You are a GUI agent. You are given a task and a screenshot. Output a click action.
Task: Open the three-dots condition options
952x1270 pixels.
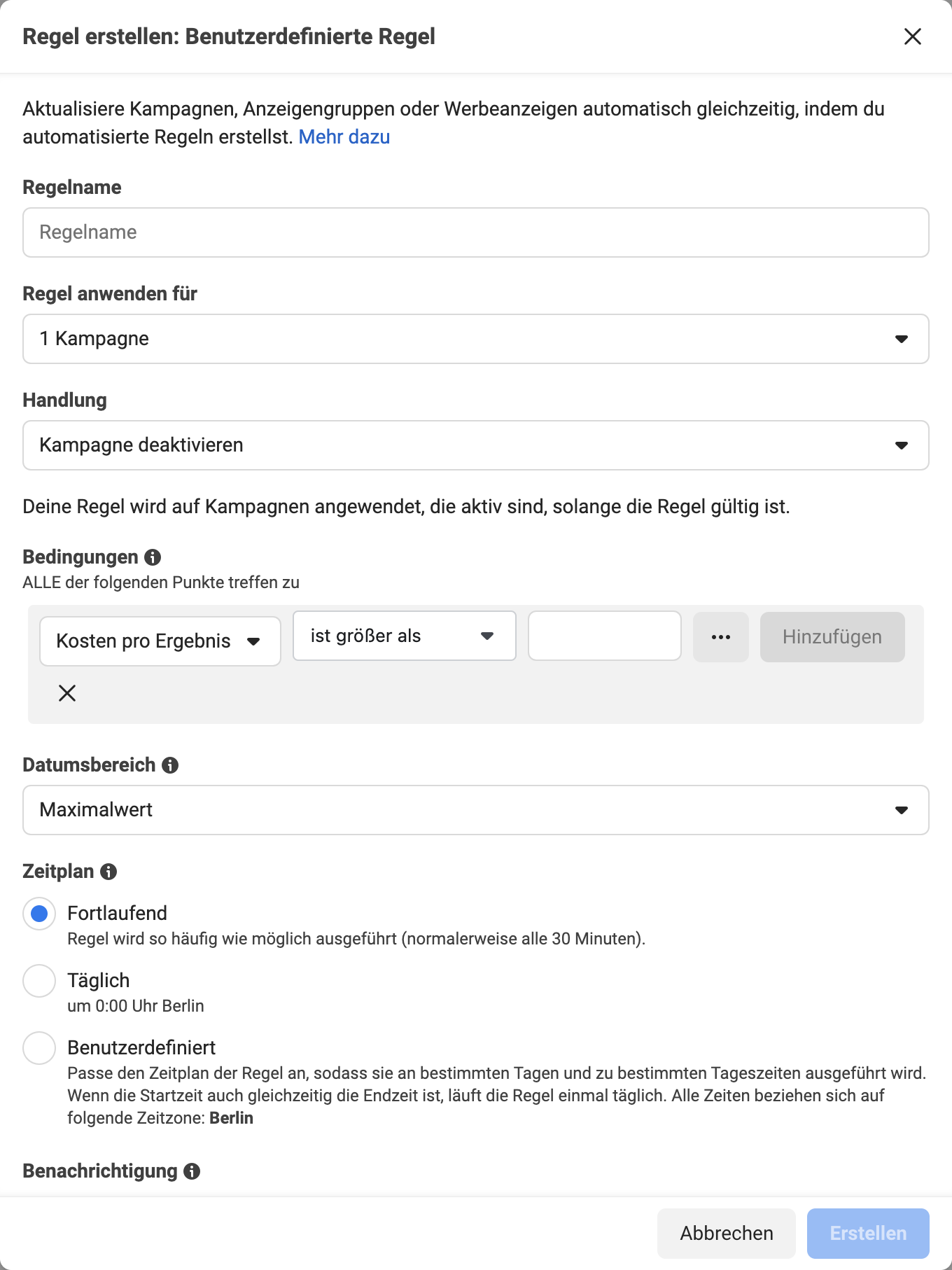(721, 637)
